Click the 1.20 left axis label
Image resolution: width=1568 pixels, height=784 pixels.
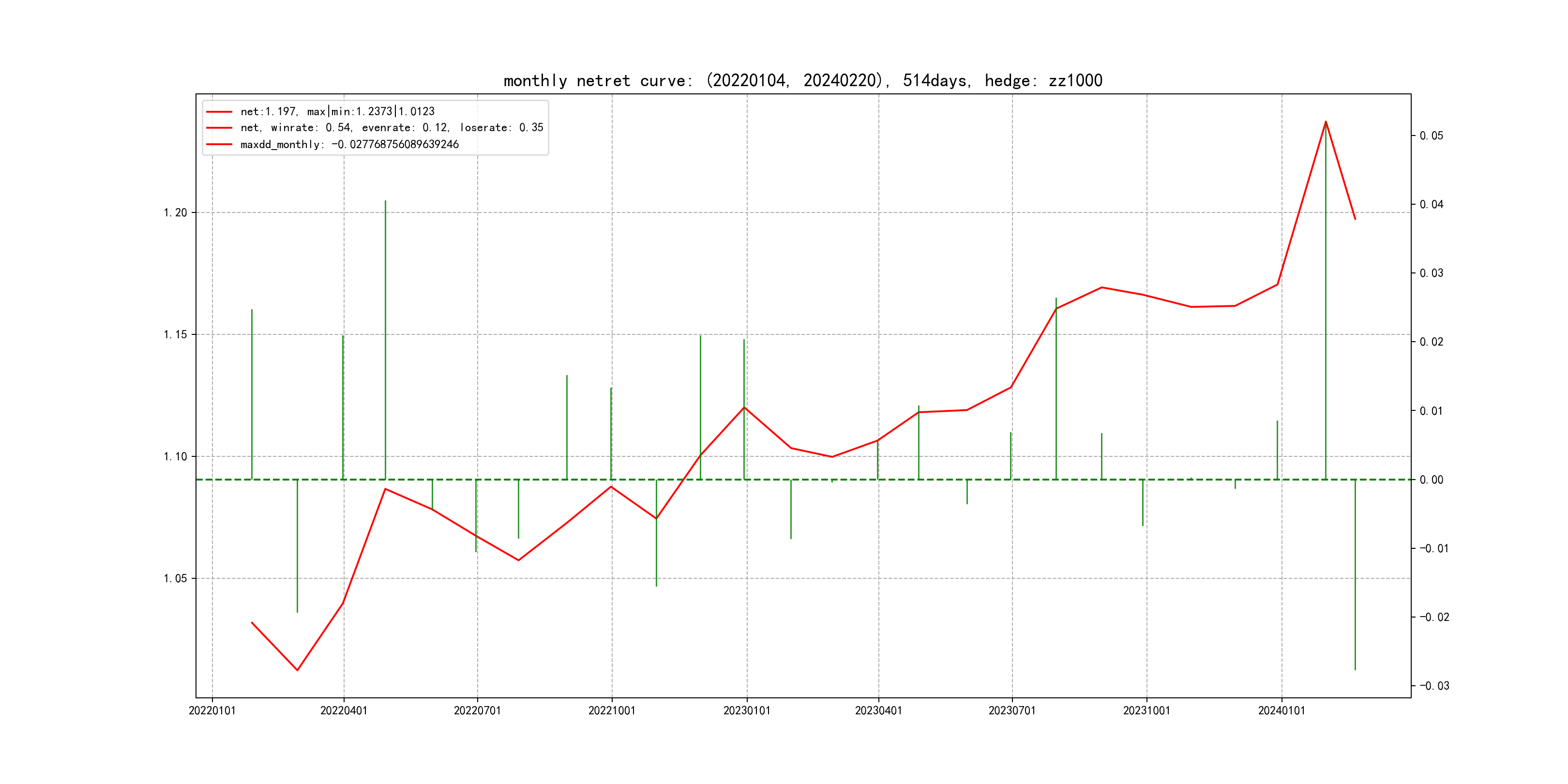point(175,212)
